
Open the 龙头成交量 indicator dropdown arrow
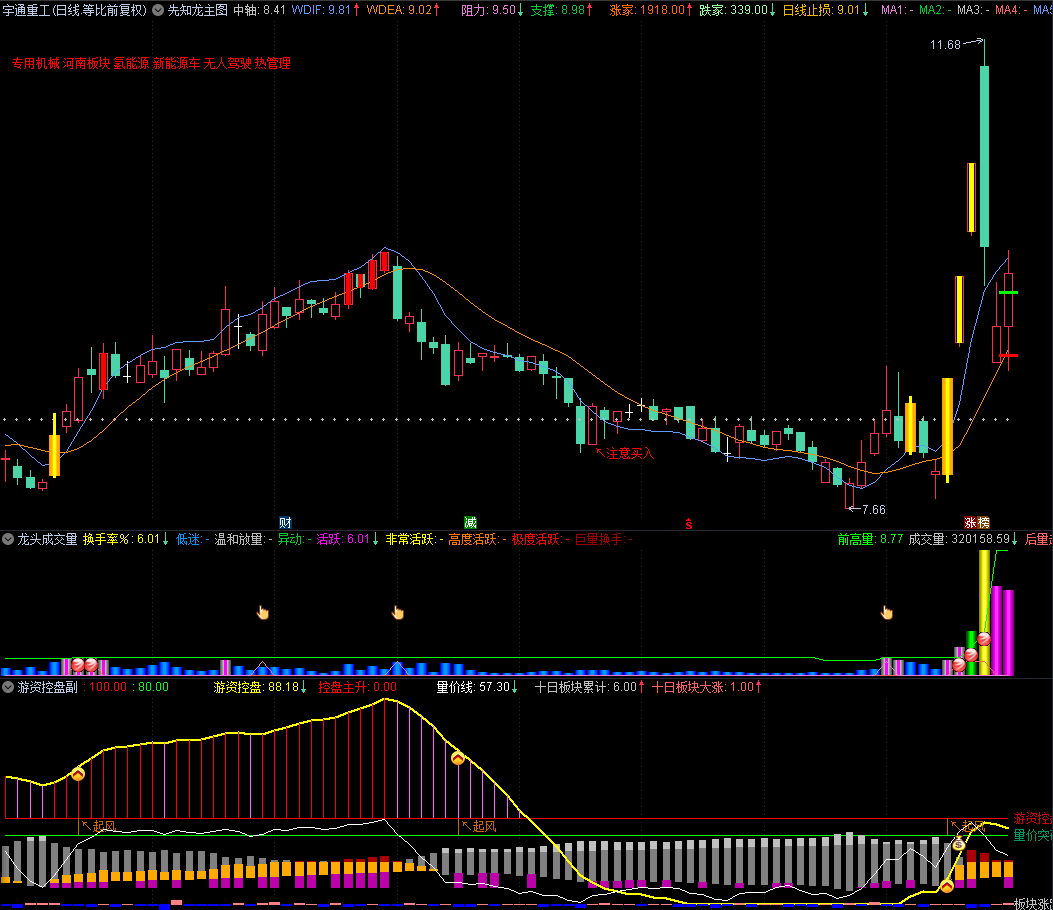[8, 539]
